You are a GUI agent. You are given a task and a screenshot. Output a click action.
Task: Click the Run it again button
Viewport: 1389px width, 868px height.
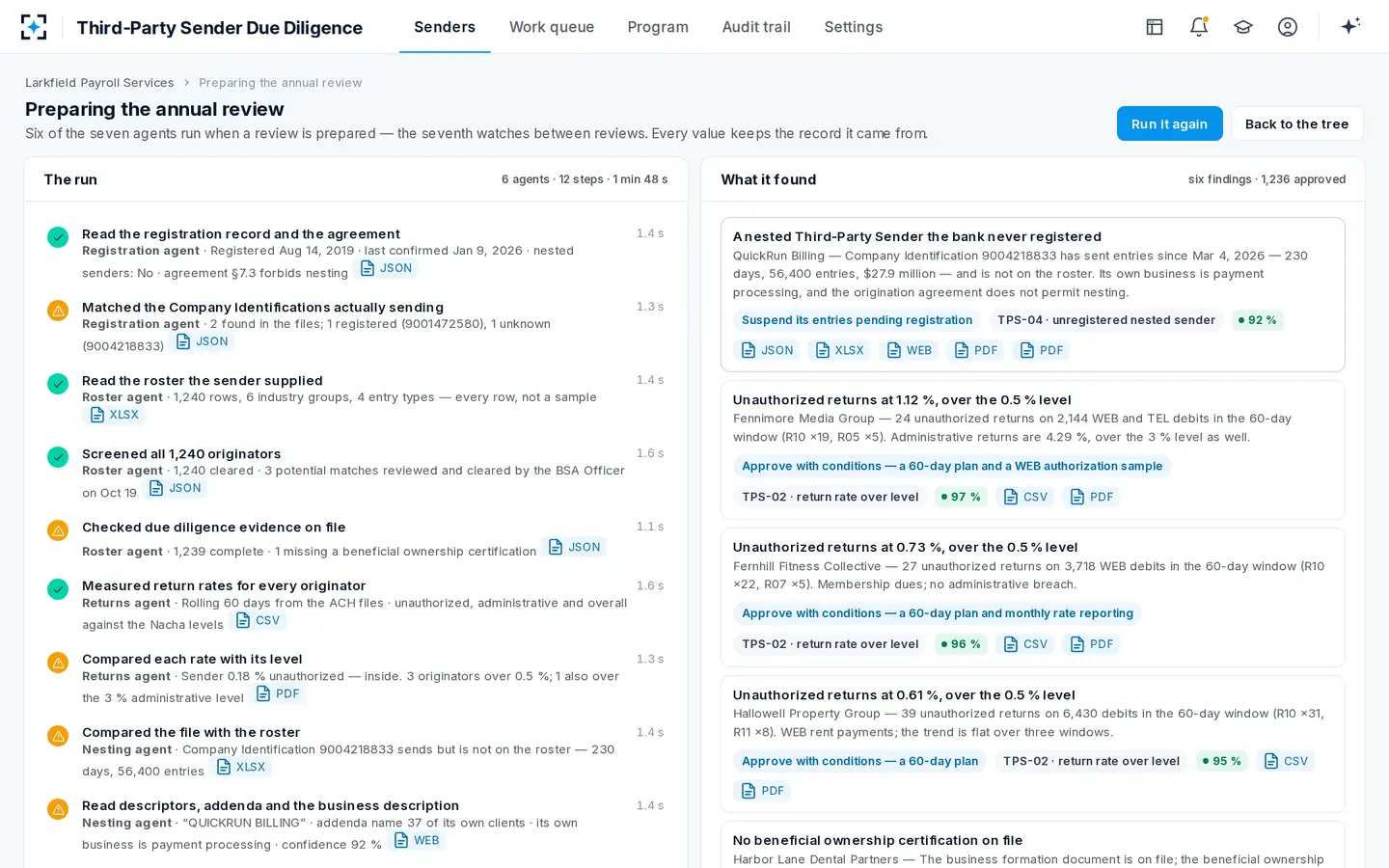(x=1169, y=123)
